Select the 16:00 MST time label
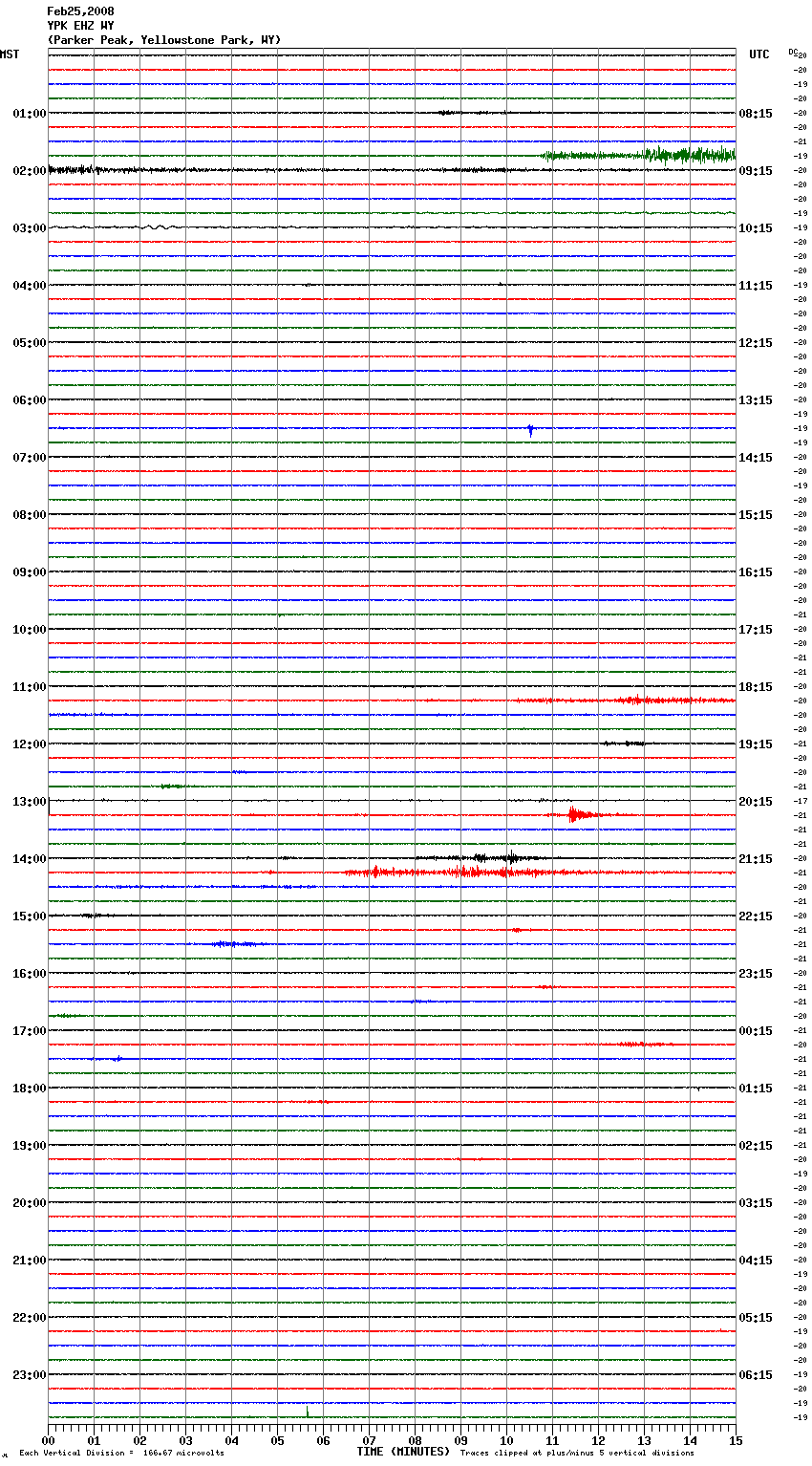Viewport: 812px width, 1466px height. [30, 974]
